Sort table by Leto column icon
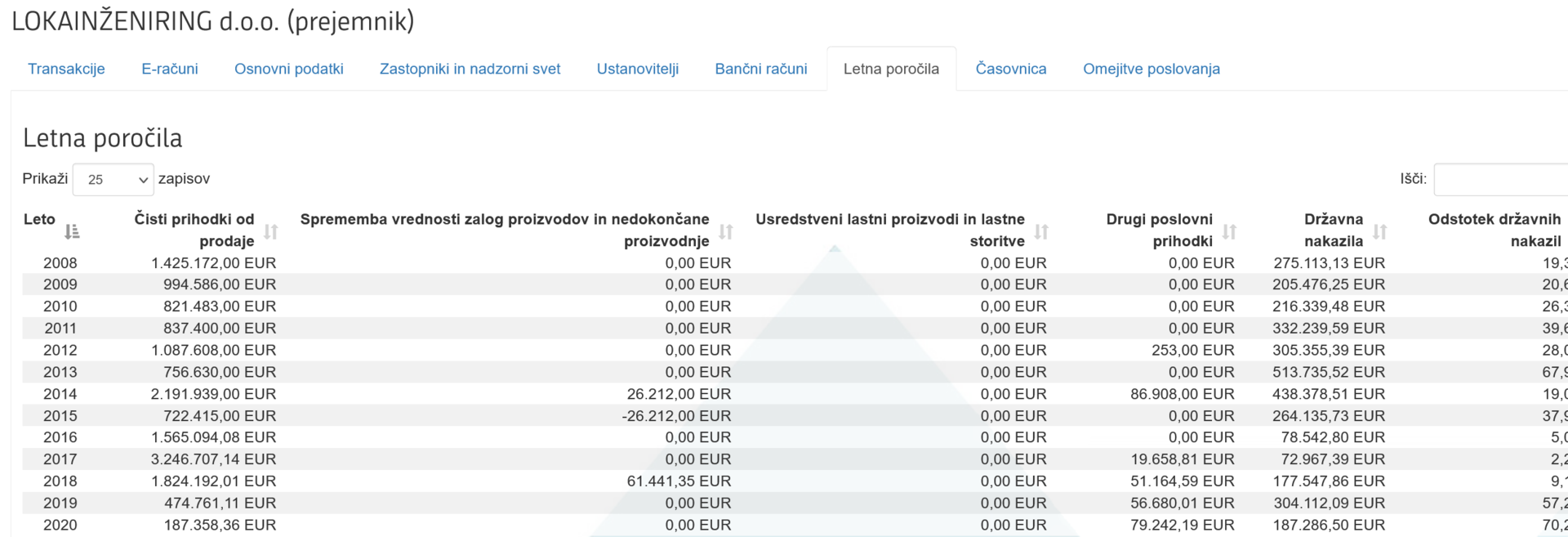Image resolution: width=1568 pixels, height=537 pixels. tap(72, 232)
